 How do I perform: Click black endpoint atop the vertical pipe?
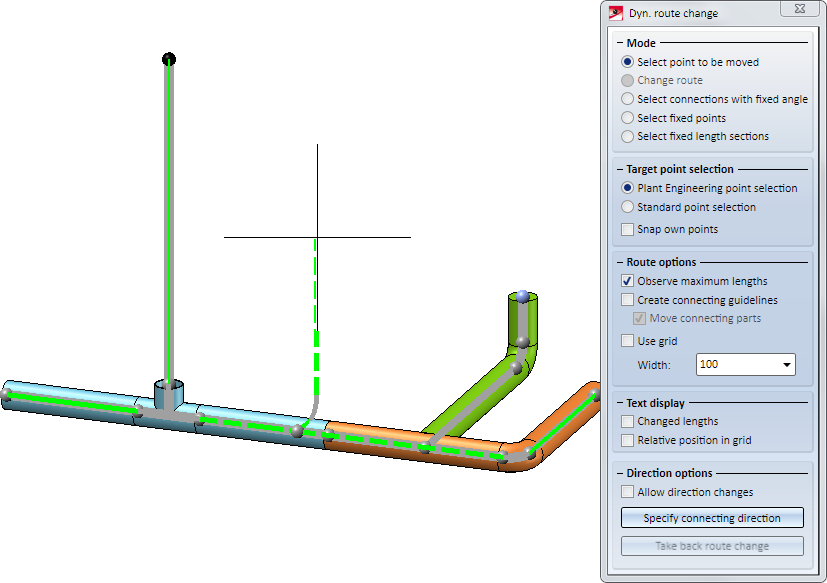[169, 59]
